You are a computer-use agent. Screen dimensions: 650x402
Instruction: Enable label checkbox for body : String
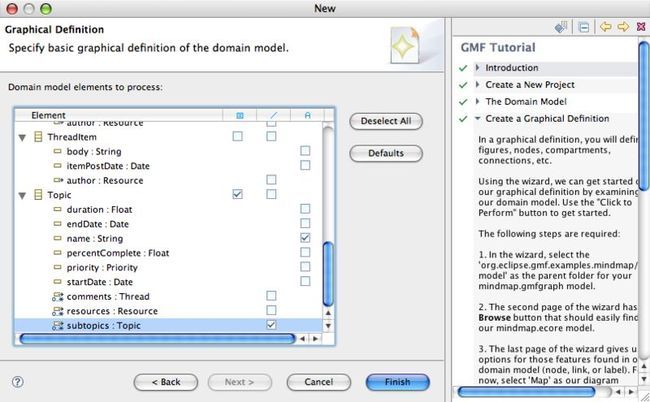tap(305, 150)
